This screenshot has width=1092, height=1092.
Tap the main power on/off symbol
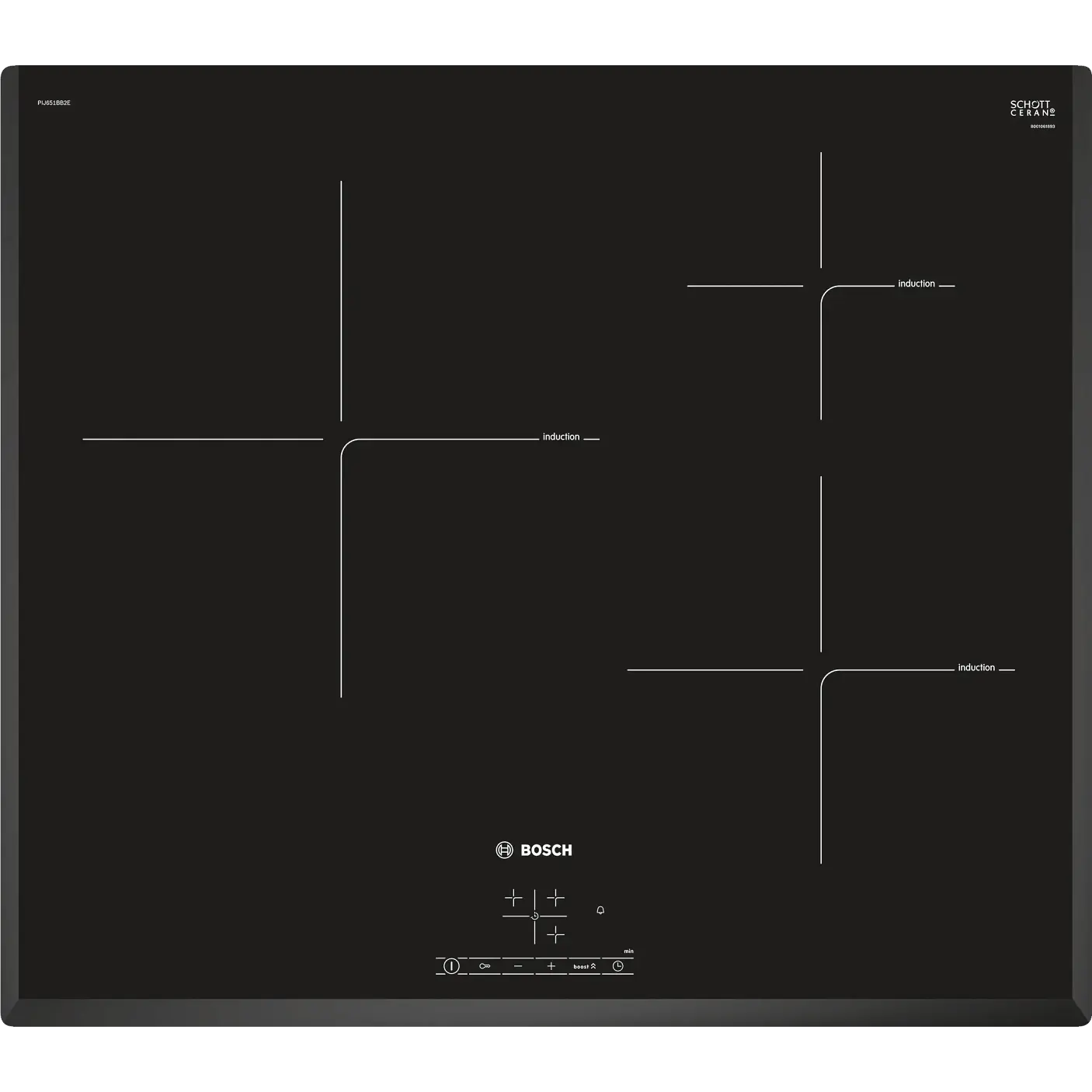451,966
